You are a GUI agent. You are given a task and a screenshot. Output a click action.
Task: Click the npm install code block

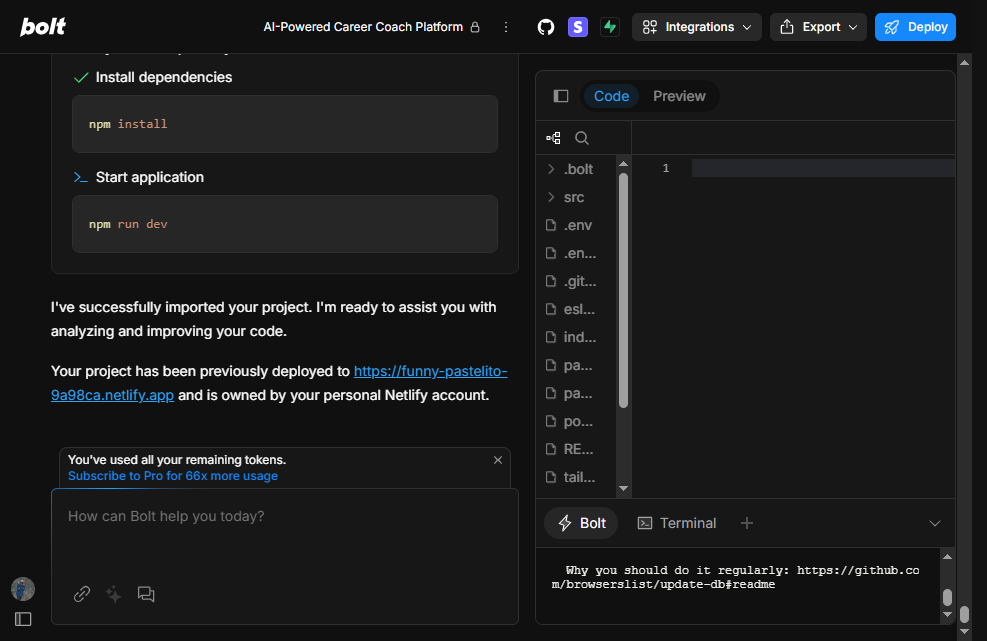(x=285, y=124)
